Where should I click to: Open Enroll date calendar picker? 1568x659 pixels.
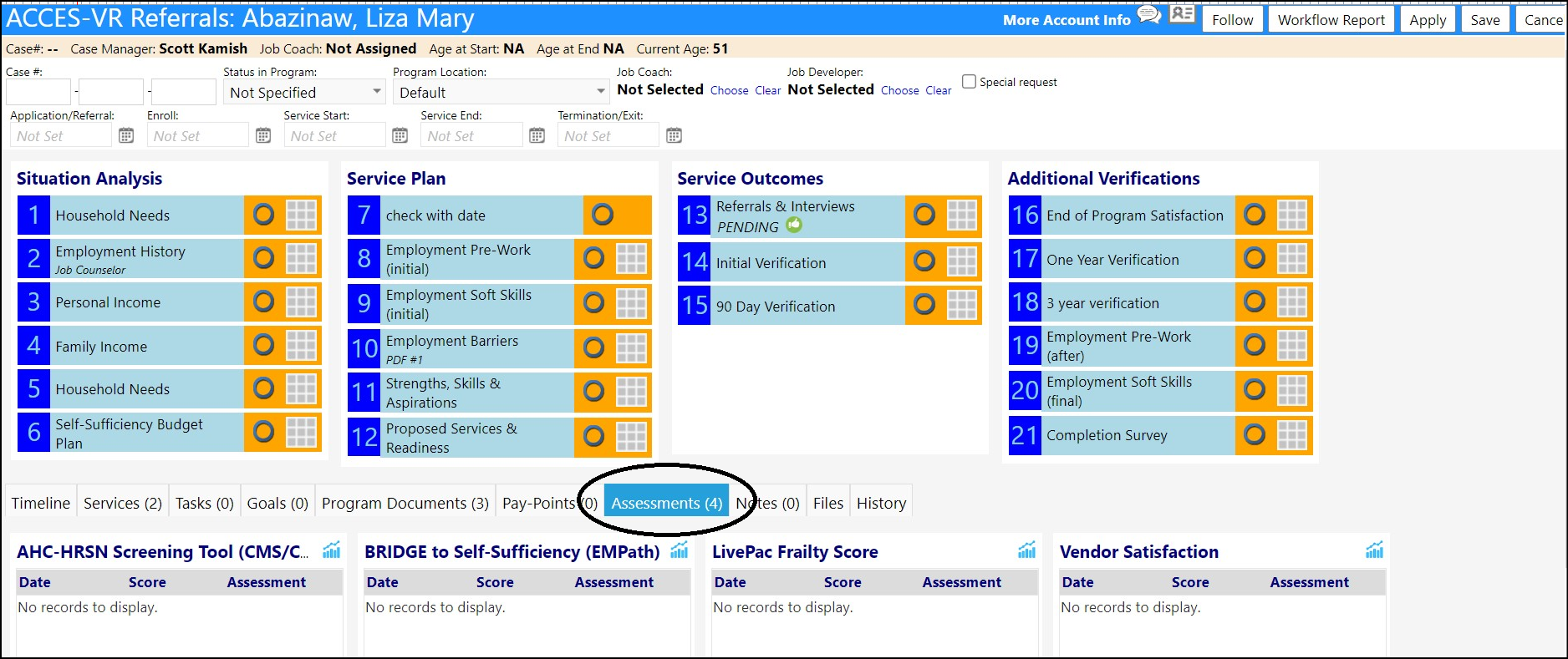[263, 135]
